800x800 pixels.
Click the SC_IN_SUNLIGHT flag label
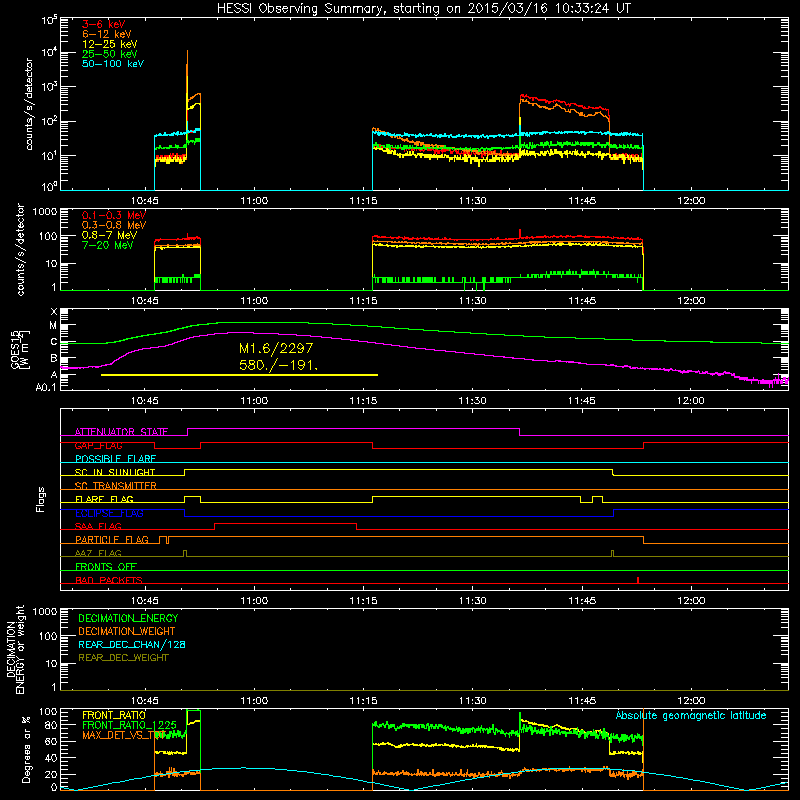(x=115, y=472)
